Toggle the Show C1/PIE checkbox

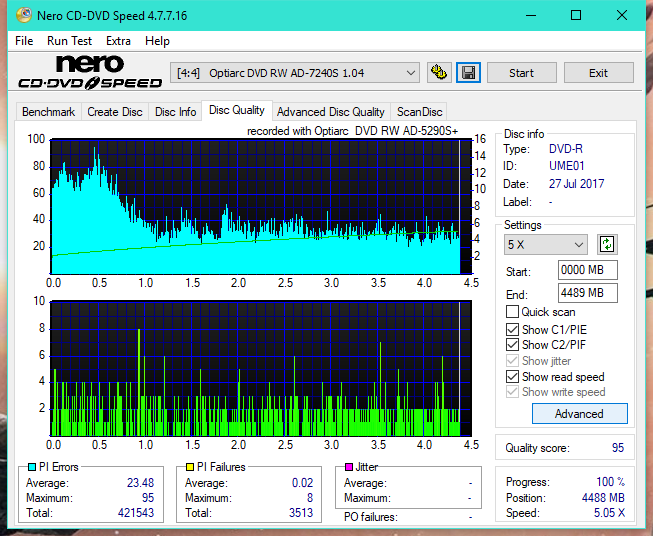[512, 329]
